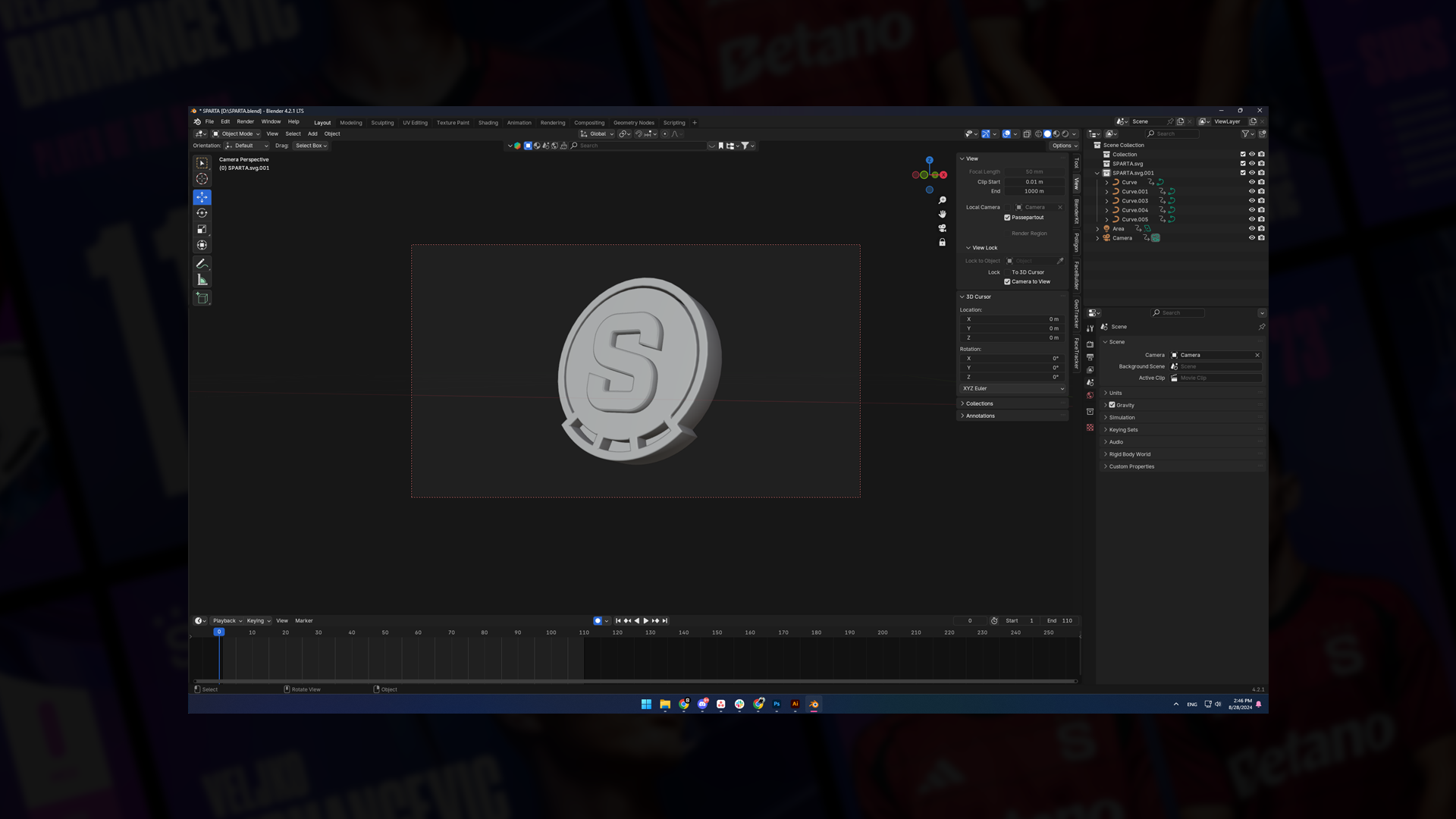Switch to the Shading workspace tab
Viewport: 1456px width, 819px height.
[488, 123]
